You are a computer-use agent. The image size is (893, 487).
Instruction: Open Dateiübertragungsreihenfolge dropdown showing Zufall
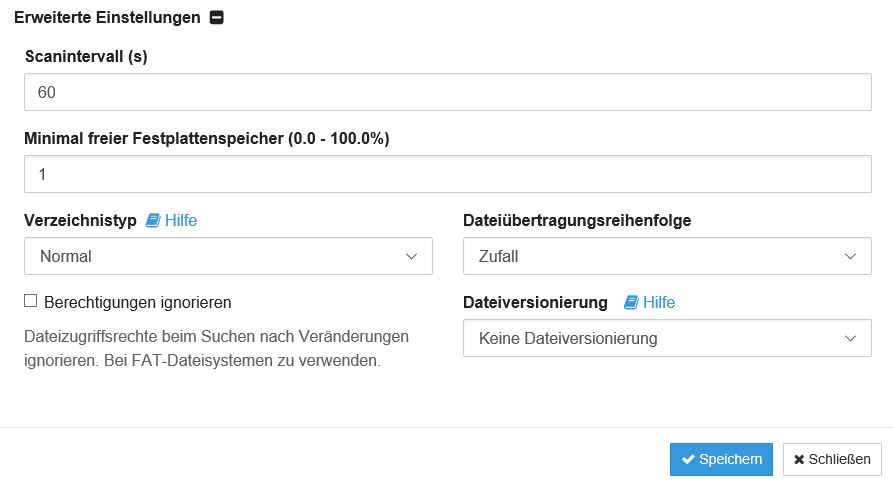(667, 256)
